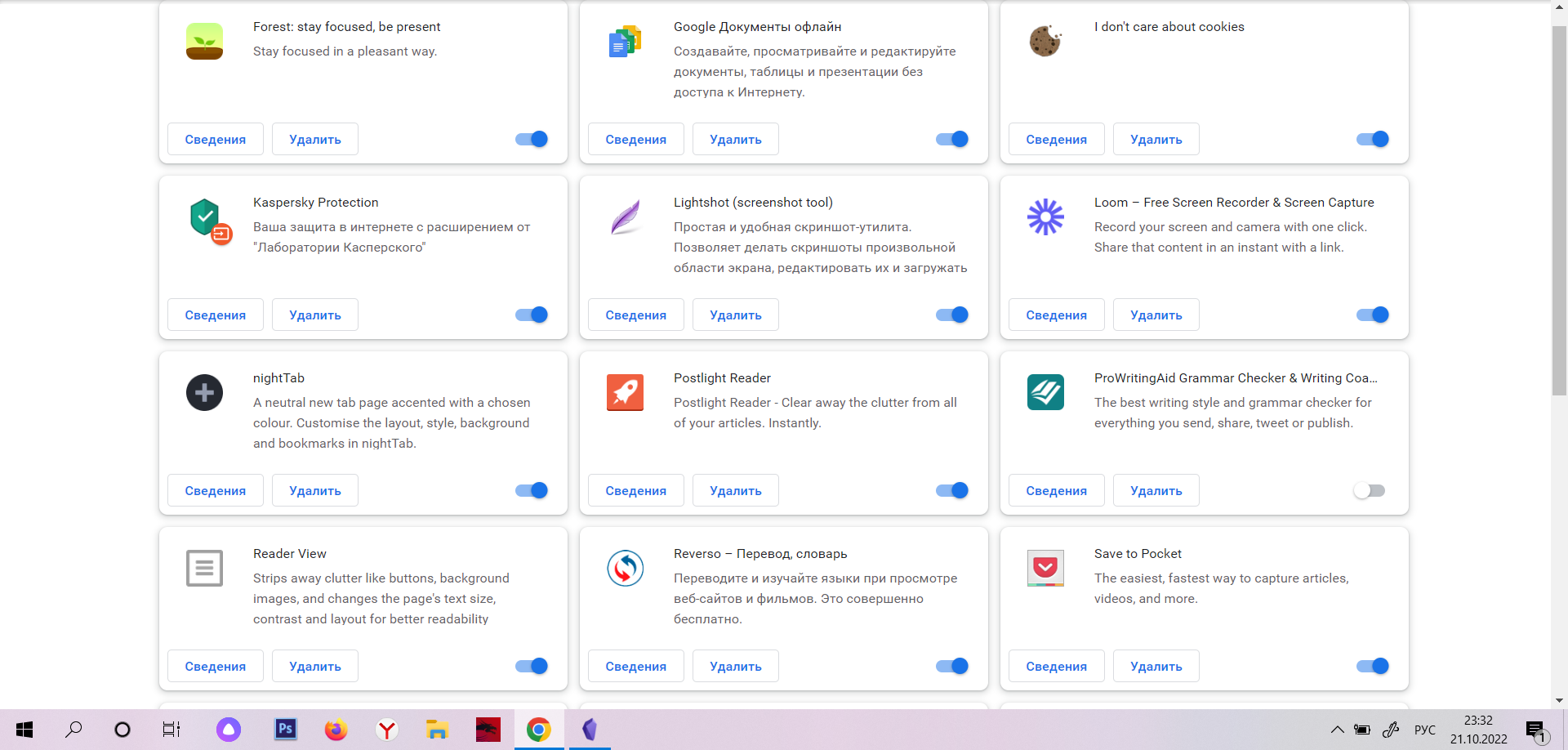Screen dimensions: 1568x750
Task: Click the Reverso extension icon
Action: point(625,569)
